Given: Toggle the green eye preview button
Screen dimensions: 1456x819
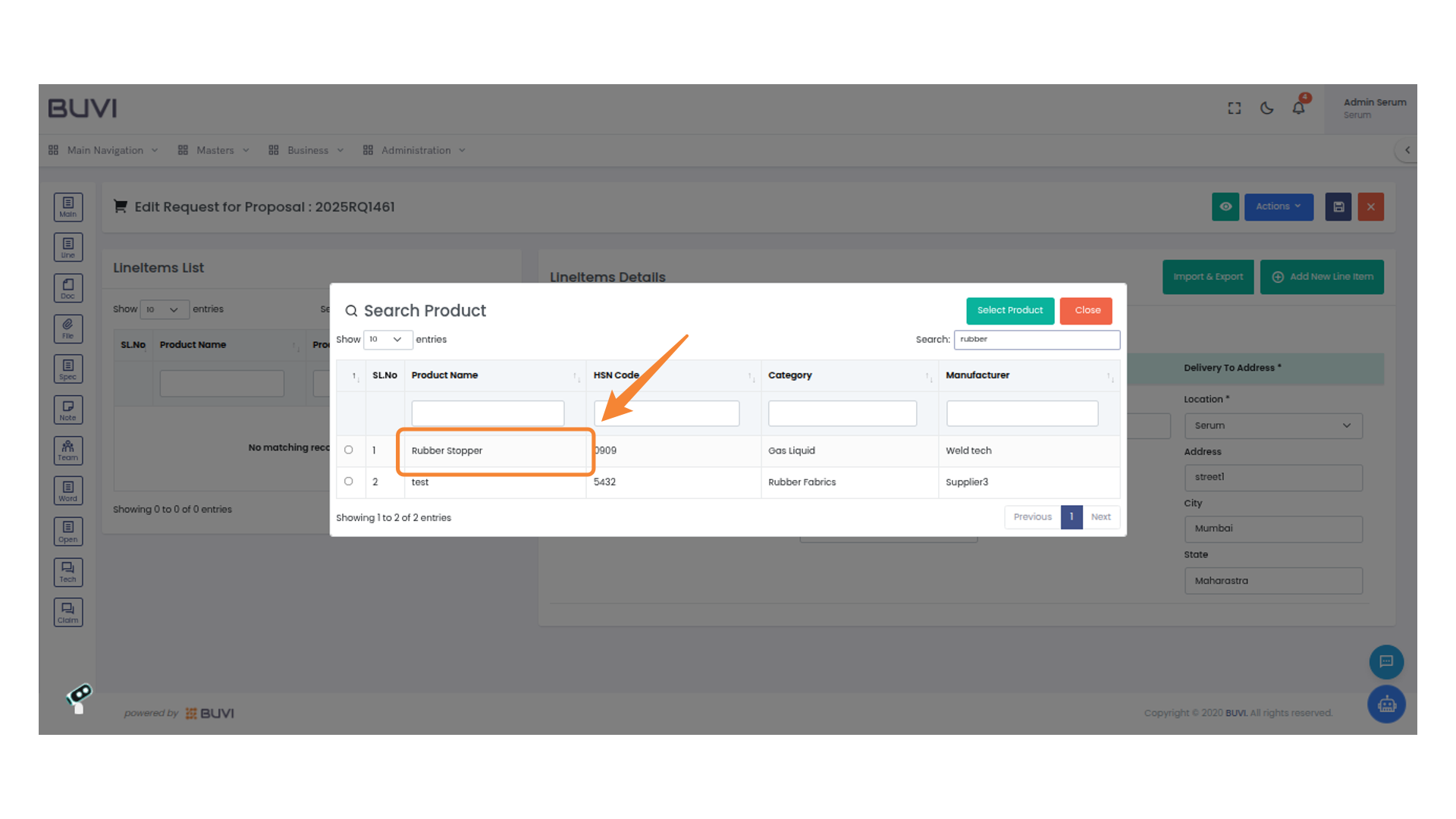Looking at the screenshot, I should [x=1225, y=207].
